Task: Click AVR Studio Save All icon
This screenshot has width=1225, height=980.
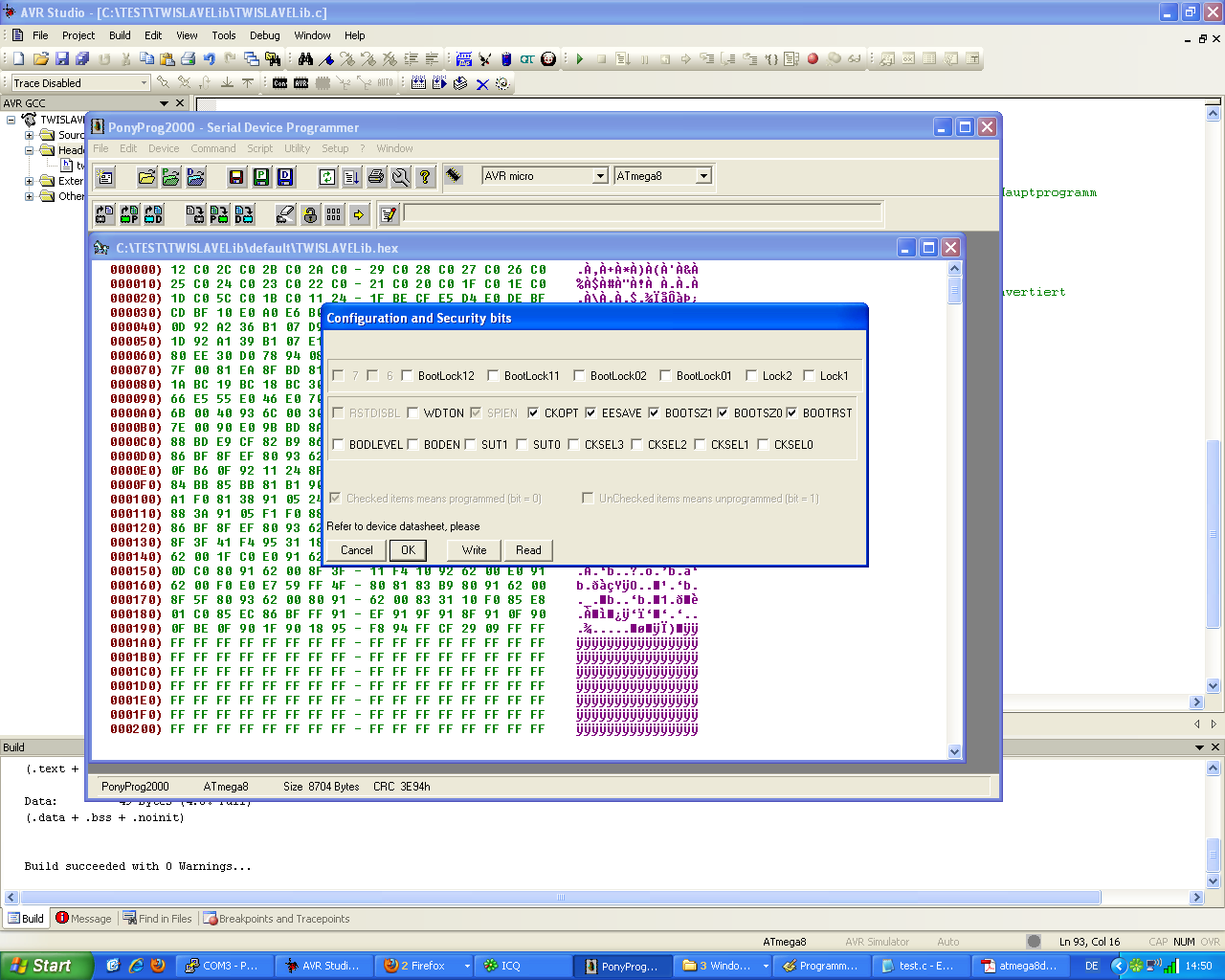Action: tap(83, 59)
